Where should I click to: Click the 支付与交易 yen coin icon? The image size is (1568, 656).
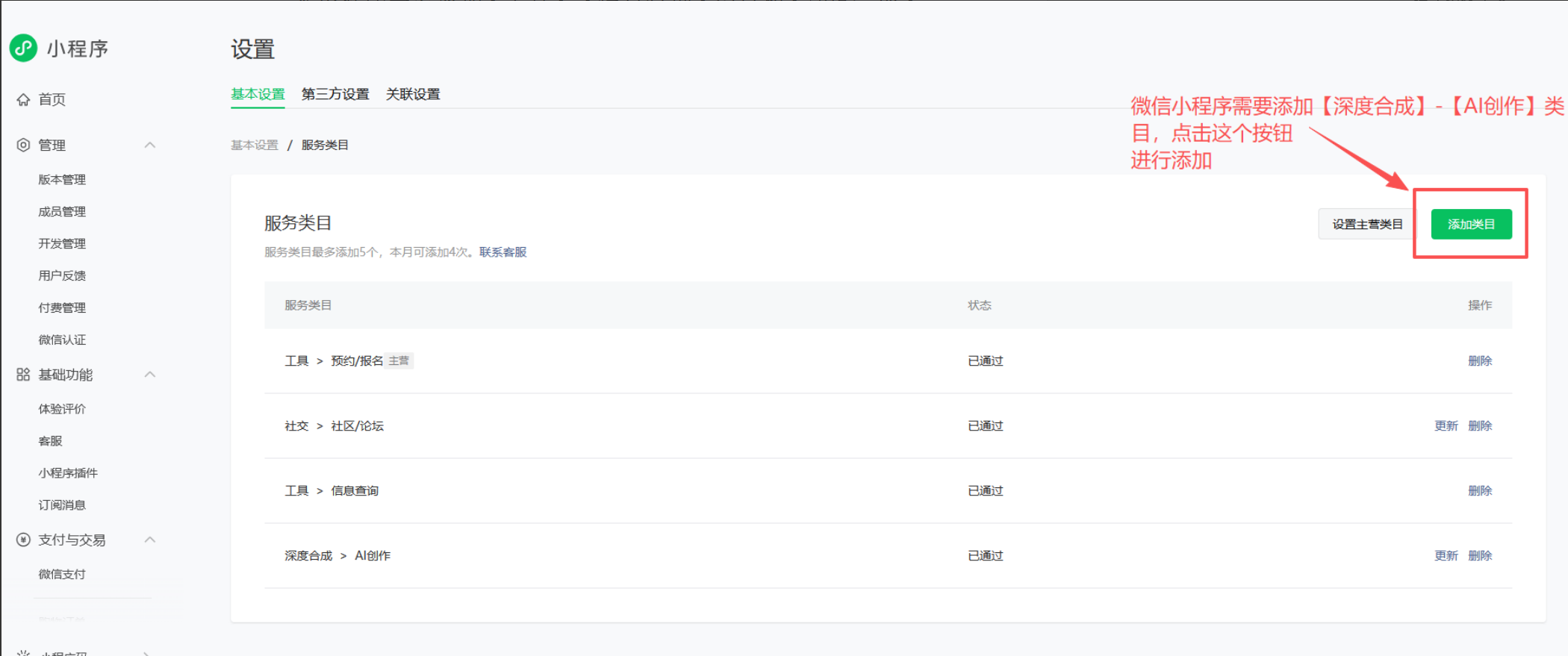point(23,540)
